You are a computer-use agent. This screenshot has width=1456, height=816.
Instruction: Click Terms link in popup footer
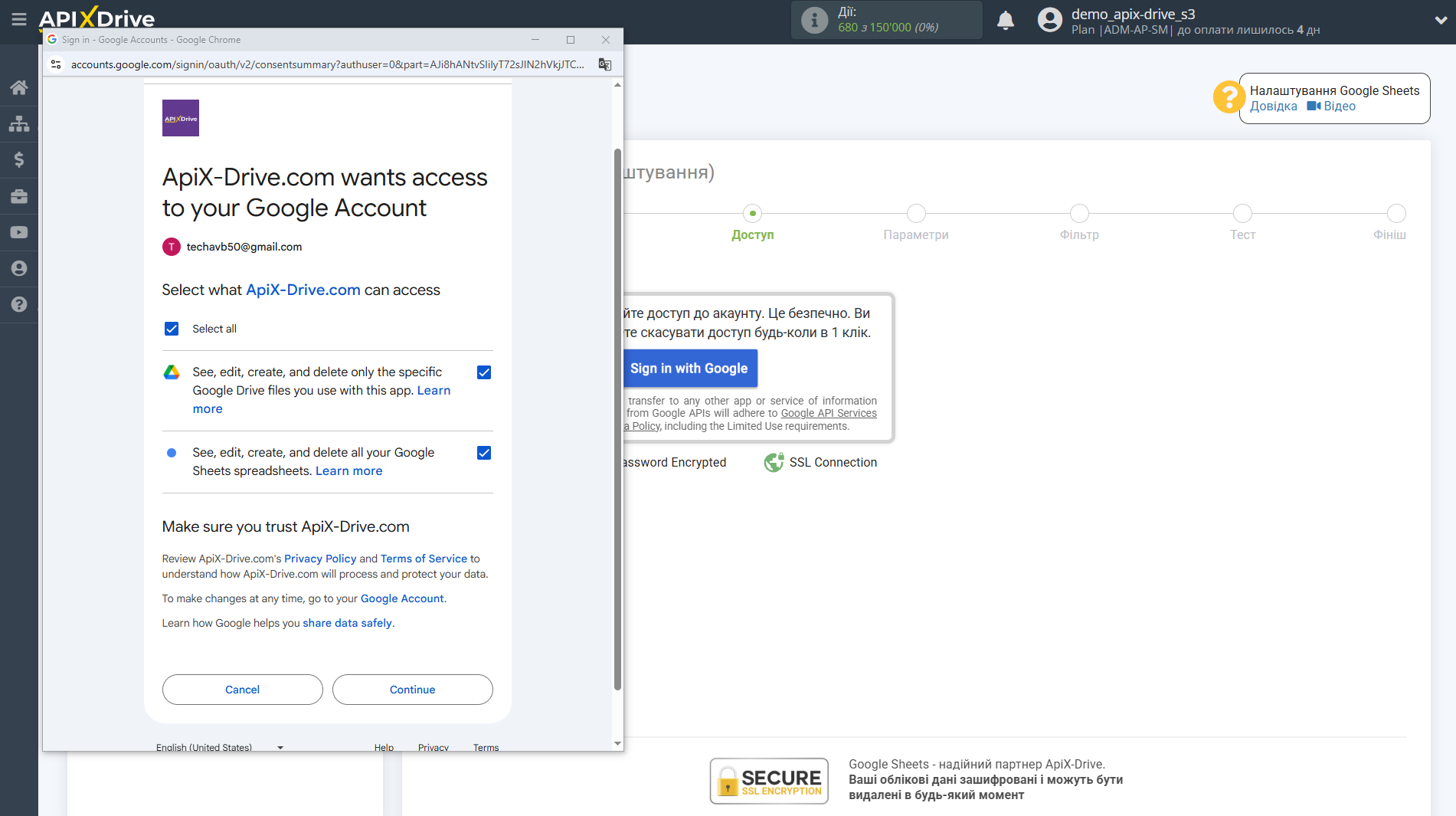click(x=486, y=747)
